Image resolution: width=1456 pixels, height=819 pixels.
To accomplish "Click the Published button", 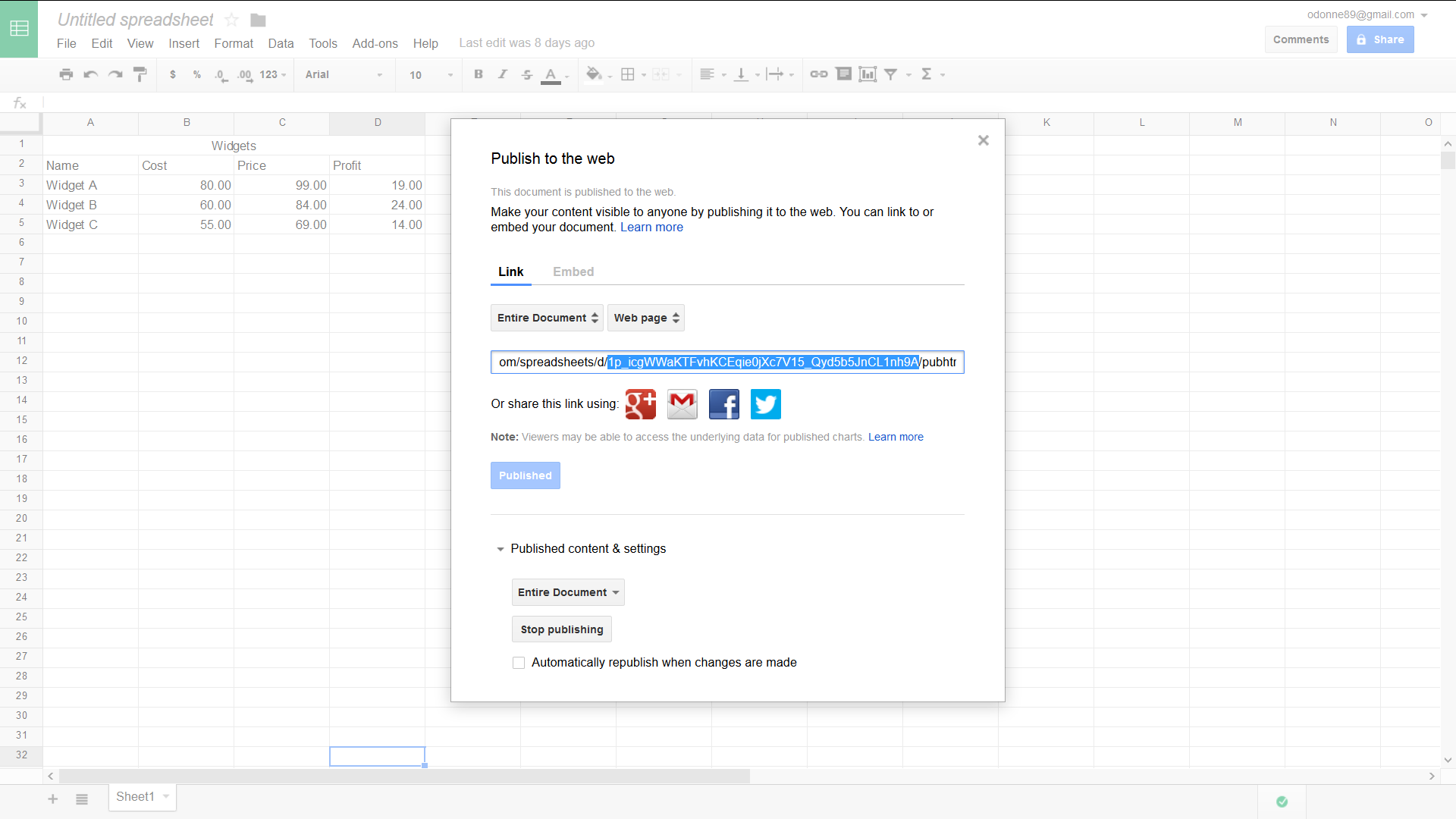I will pyautogui.click(x=526, y=475).
